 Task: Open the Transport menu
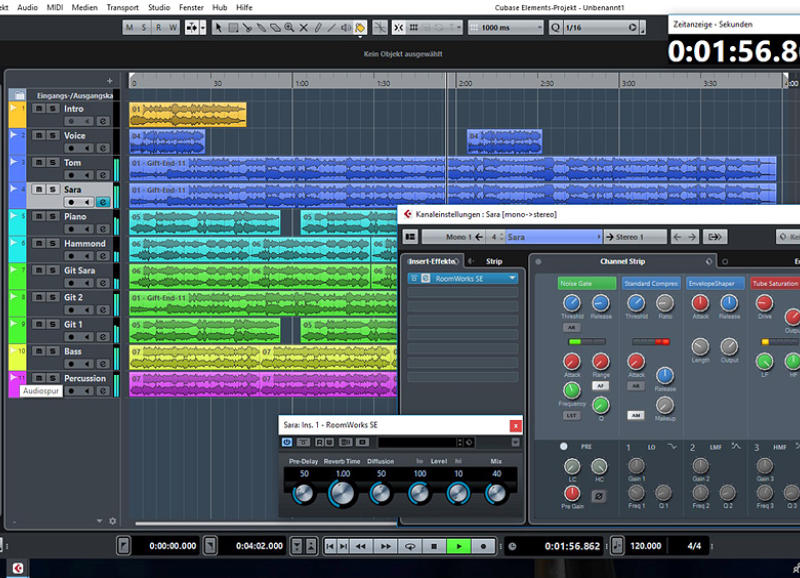click(x=122, y=7)
